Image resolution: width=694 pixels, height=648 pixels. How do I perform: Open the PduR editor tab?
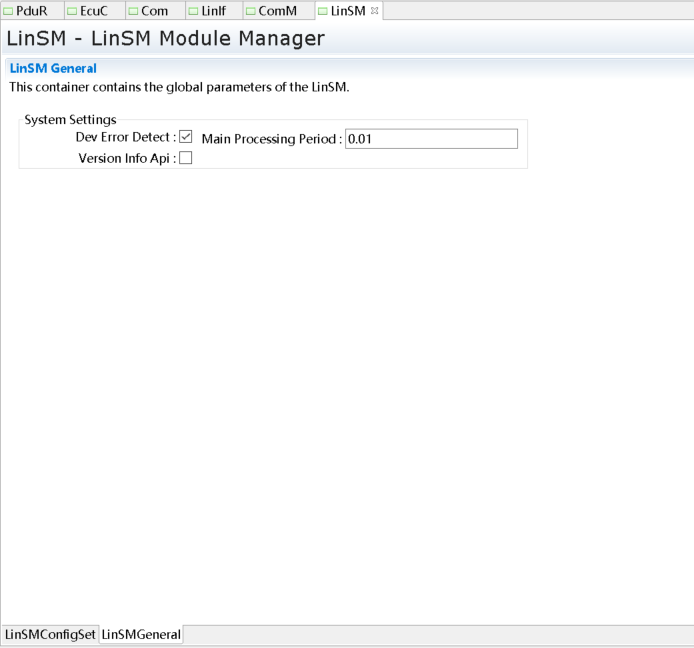(x=32, y=11)
